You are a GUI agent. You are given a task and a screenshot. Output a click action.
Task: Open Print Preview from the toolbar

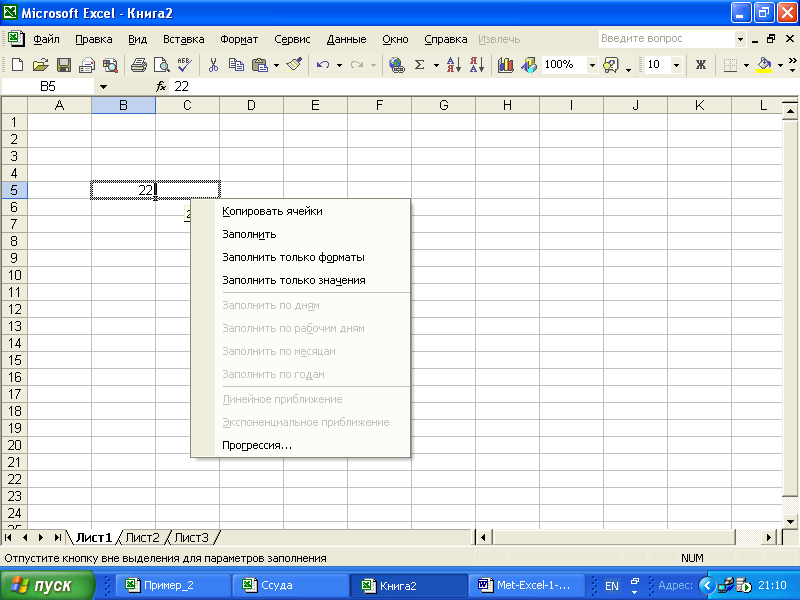coord(162,65)
